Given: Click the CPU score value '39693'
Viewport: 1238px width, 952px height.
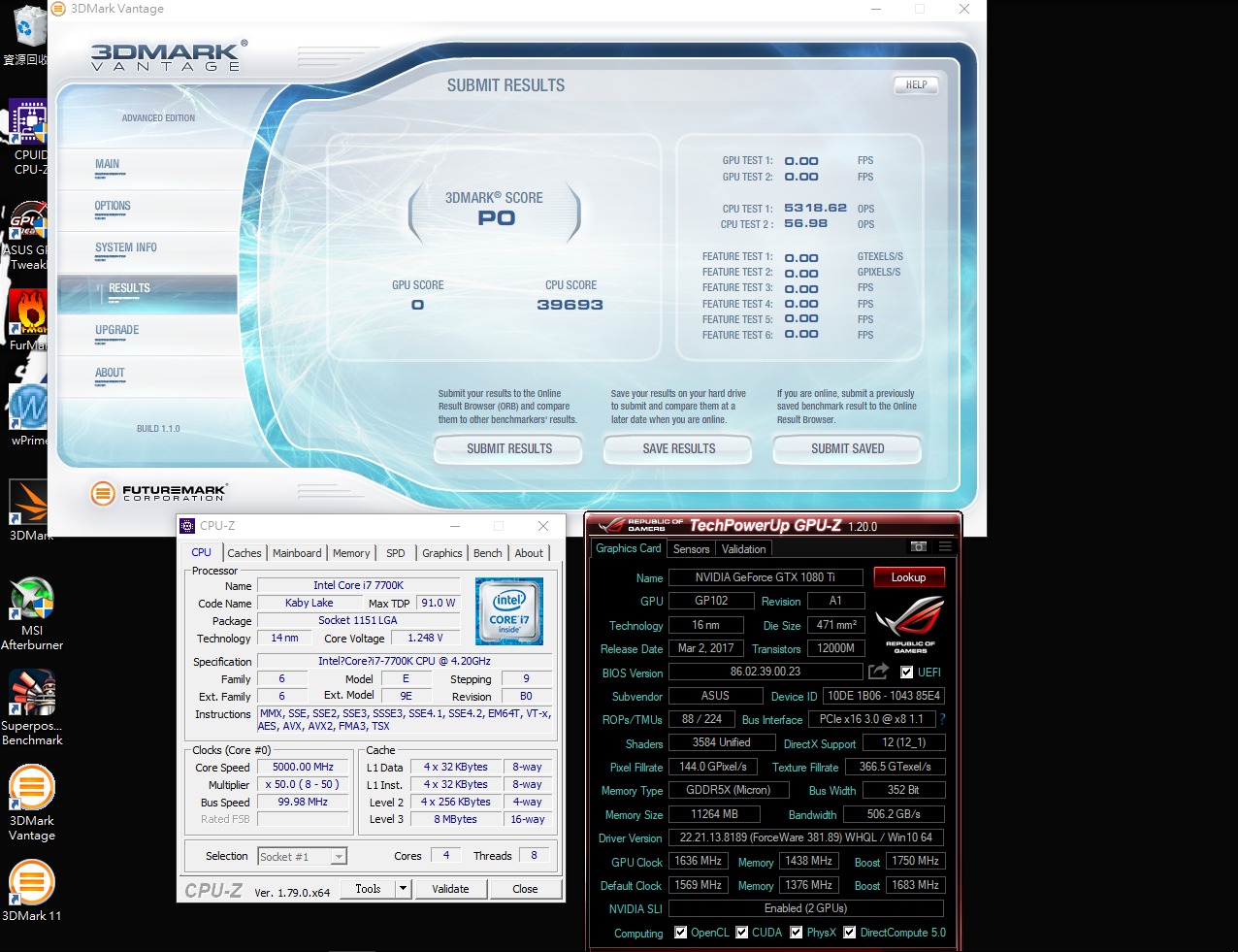Looking at the screenshot, I should click(x=570, y=305).
